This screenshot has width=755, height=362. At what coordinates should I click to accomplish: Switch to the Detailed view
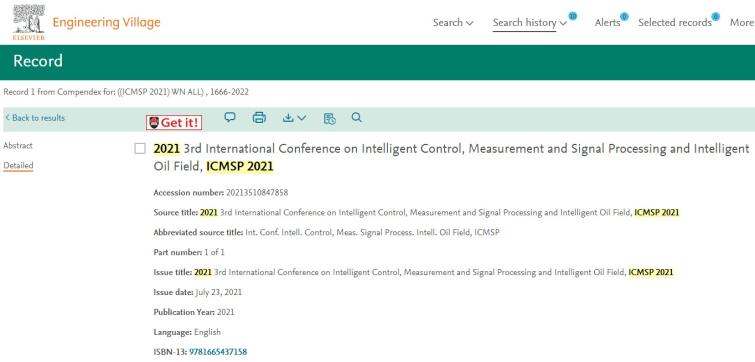tap(18, 166)
